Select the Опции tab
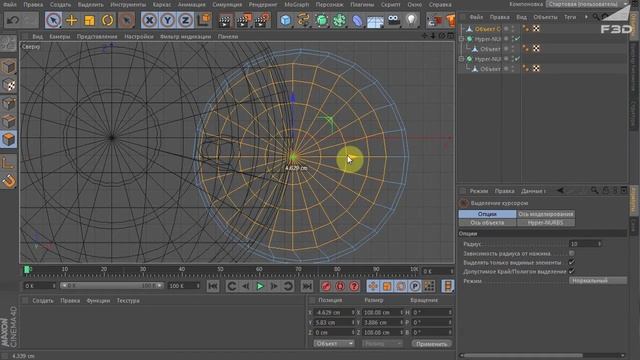Viewport: 640px width, 360px height. pyautogui.click(x=487, y=214)
